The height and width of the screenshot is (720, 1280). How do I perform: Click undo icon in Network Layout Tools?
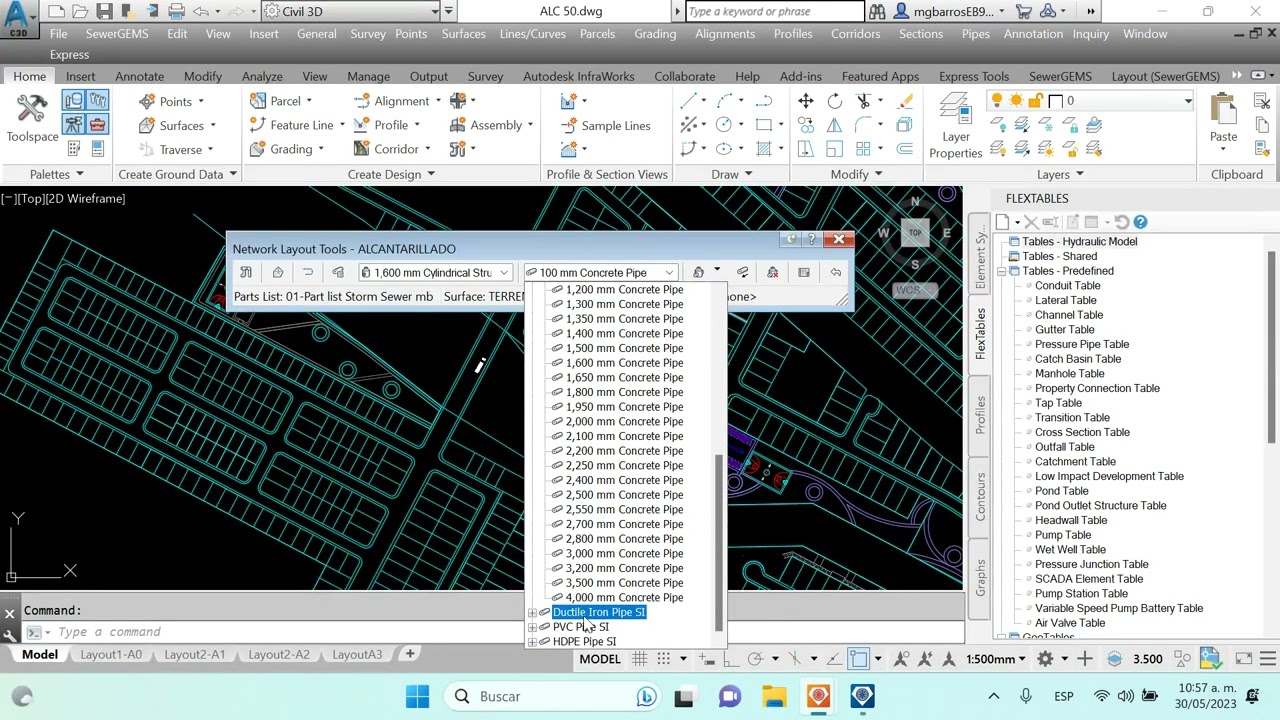(x=835, y=272)
